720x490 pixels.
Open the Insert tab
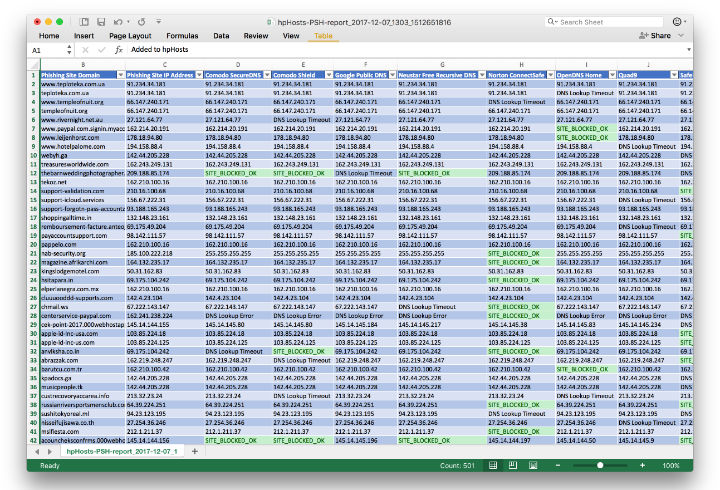[84, 35]
